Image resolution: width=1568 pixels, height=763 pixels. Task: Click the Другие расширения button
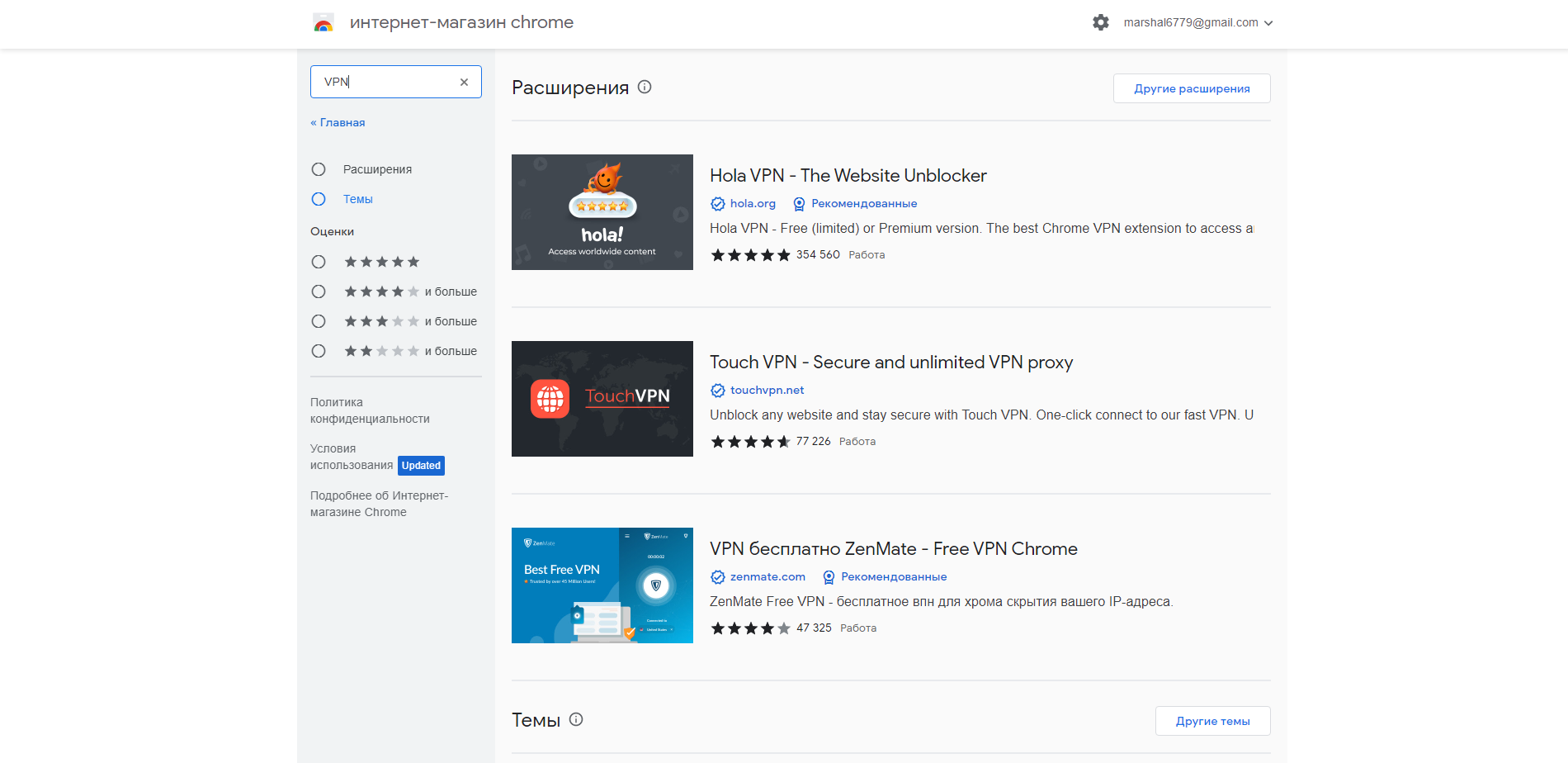1192,88
